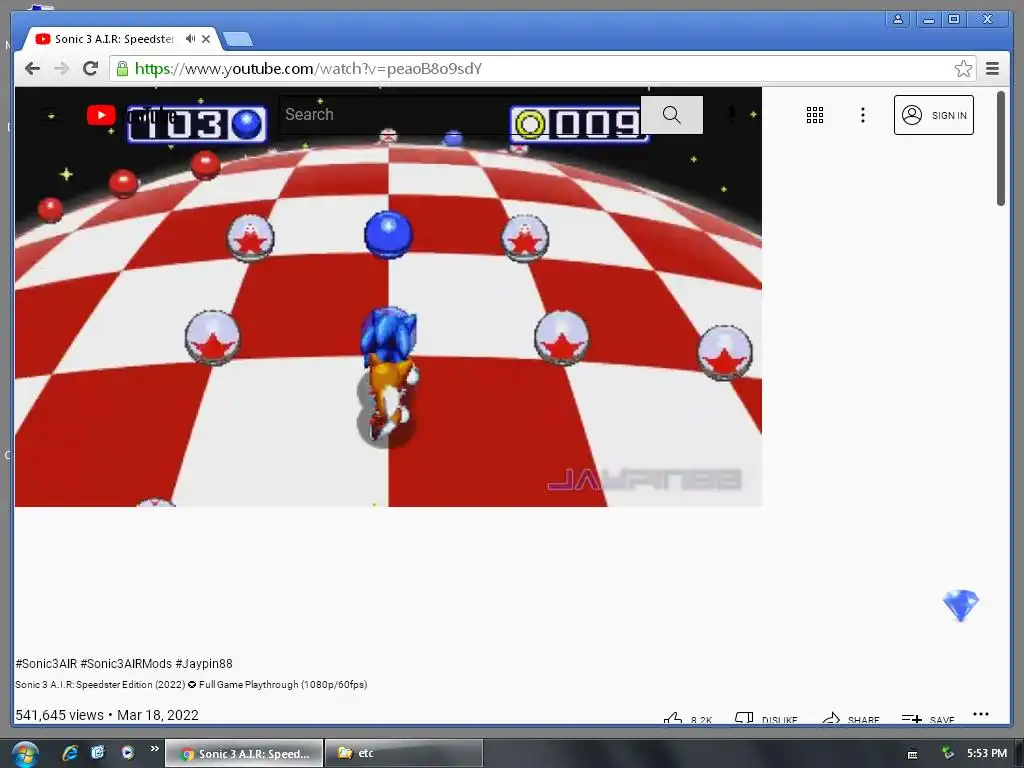This screenshot has width=1024, height=768.
Task: Click the network tray icon
Action: tap(947, 754)
